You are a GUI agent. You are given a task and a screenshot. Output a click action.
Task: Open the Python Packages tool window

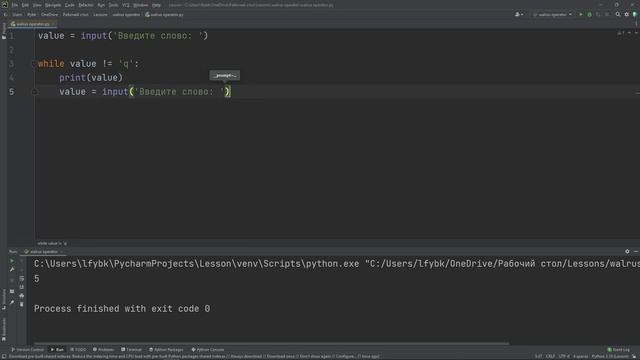(166, 350)
